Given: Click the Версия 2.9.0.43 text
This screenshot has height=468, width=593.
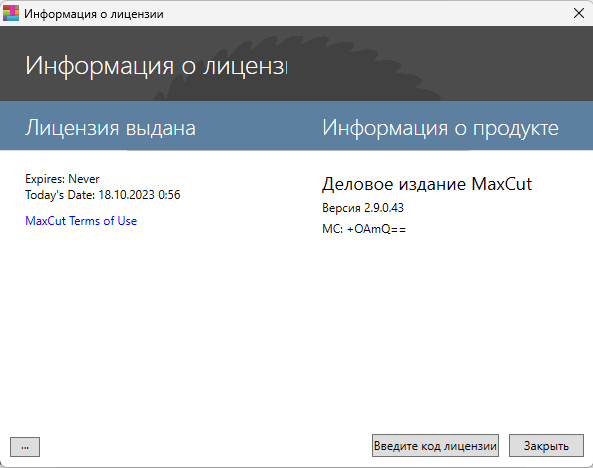Looking at the screenshot, I should click(x=363, y=208).
